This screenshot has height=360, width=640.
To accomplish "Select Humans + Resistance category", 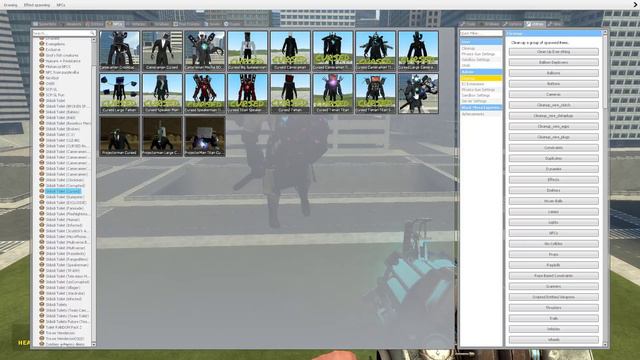I will [63, 61].
